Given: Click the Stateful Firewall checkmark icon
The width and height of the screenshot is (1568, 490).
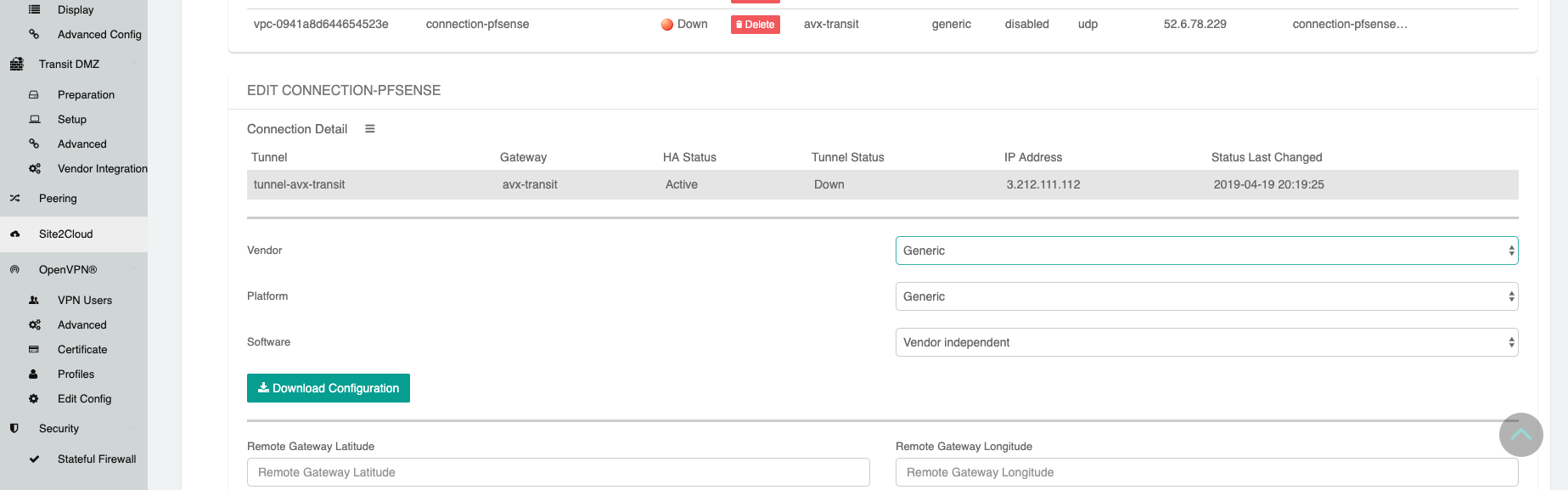Looking at the screenshot, I should 34,459.
